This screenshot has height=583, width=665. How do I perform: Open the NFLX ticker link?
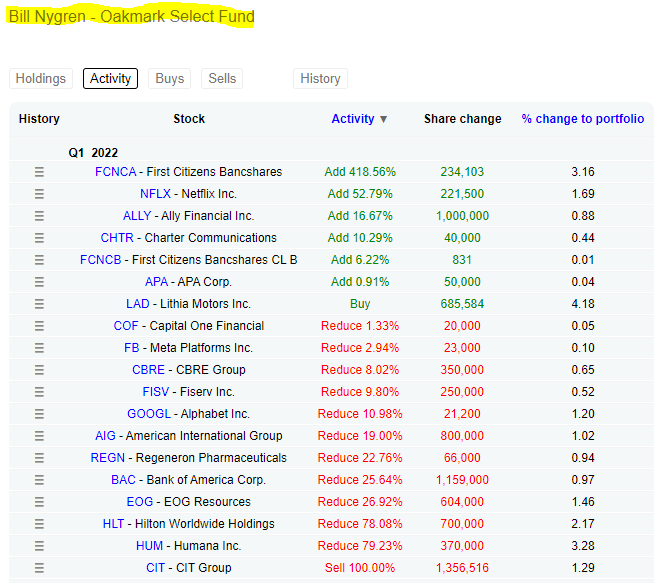pyautogui.click(x=155, y=194)
